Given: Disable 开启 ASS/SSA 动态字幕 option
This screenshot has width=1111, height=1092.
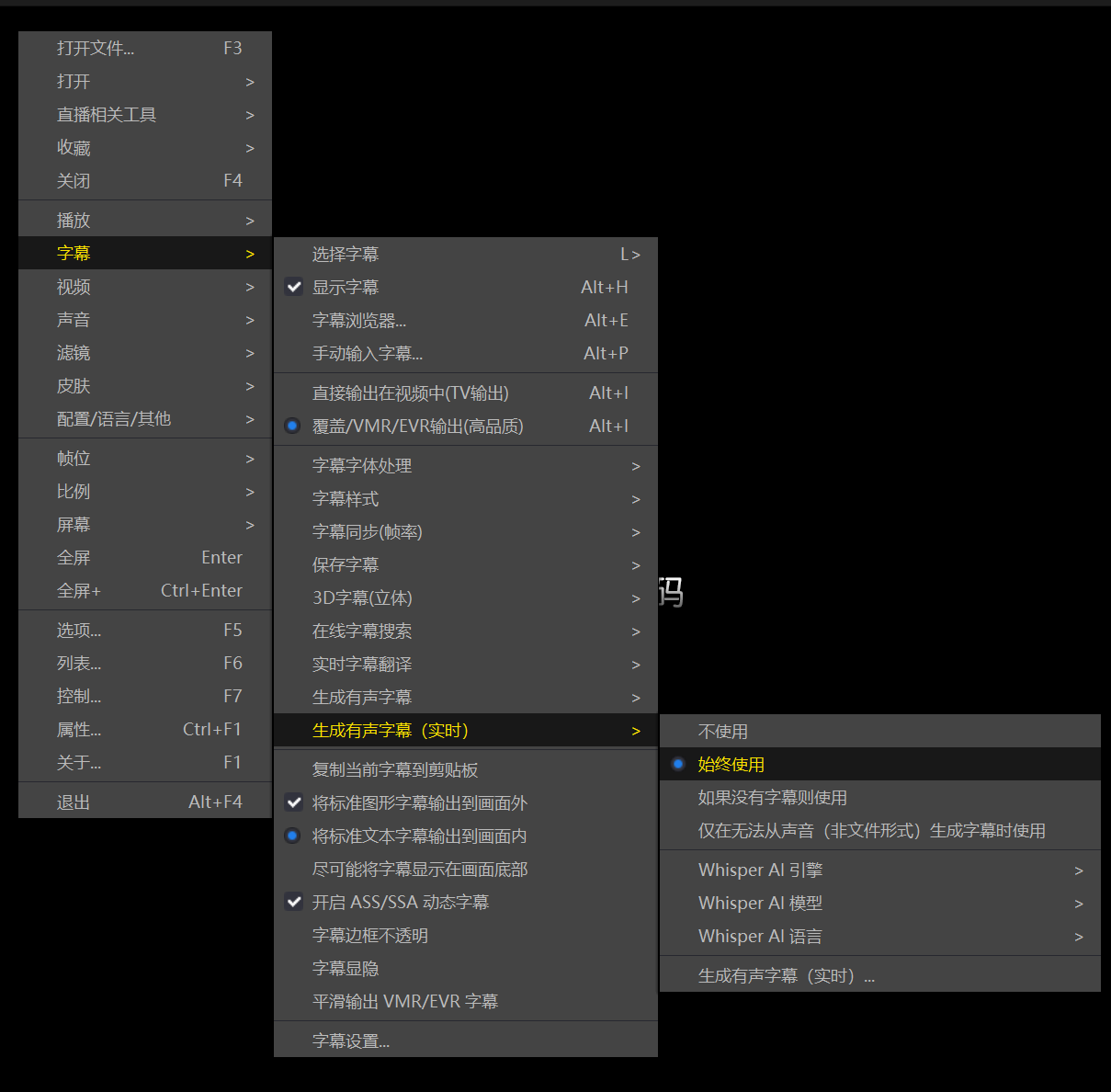Looking at the screenshot, I should click(x=400, y=903).
